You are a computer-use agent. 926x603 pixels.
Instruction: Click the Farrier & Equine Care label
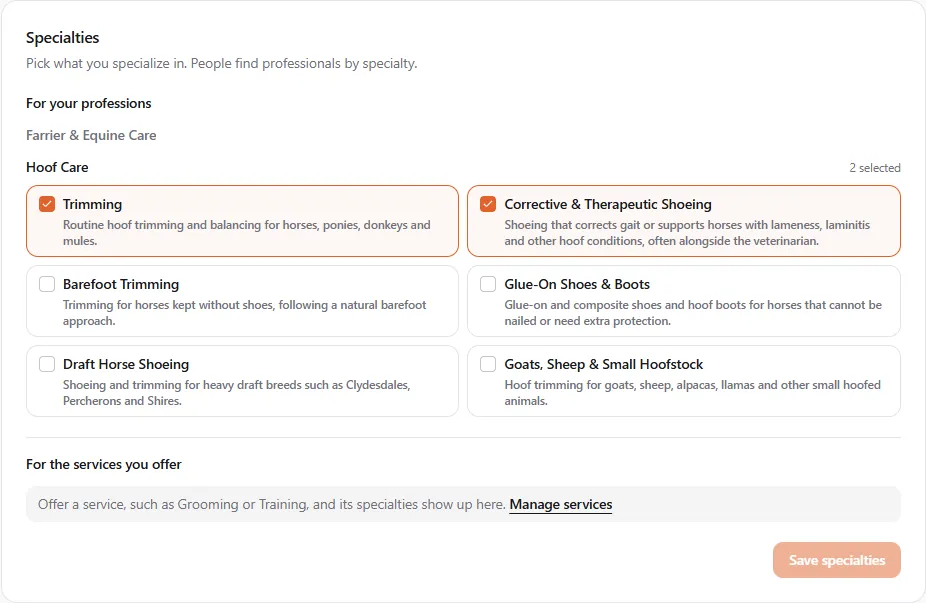click(x=91, y=135)
